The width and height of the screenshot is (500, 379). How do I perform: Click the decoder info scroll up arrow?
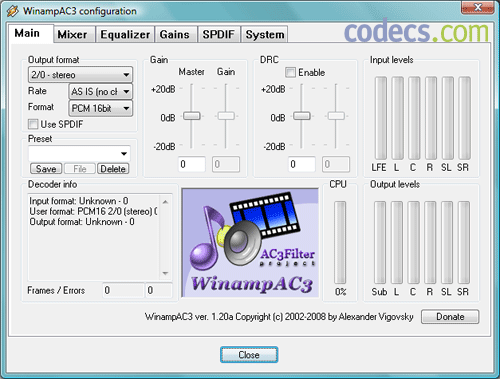165,202
